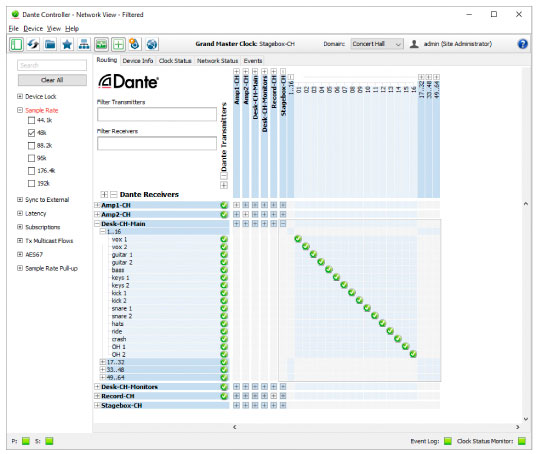This screenshot has height=454, width=538.
Task: Enable the 192k sample rate filter
Action: (31, 183)
